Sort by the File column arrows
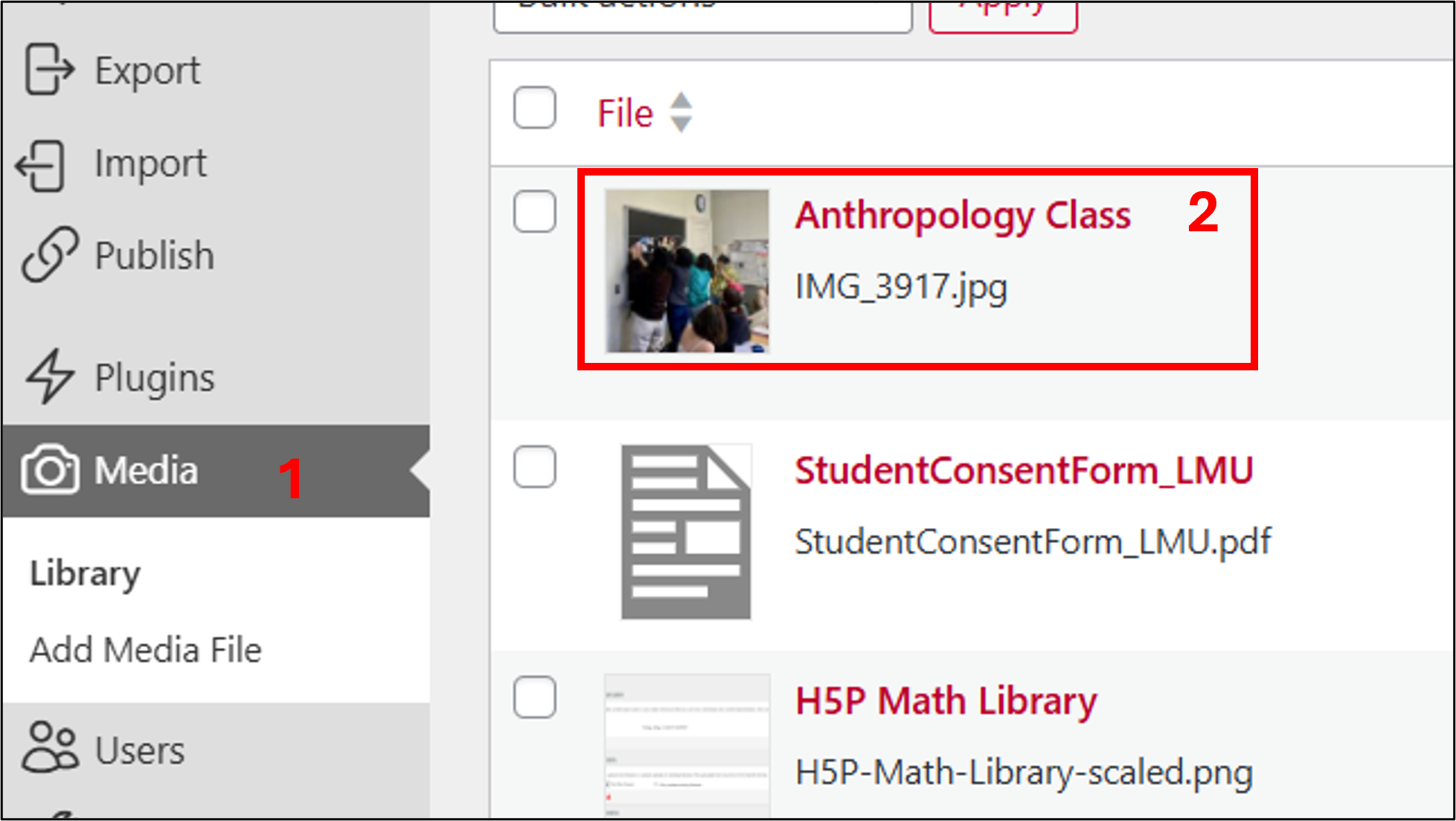This screenshot has height=821, width=1456. (x=681, y=112)
